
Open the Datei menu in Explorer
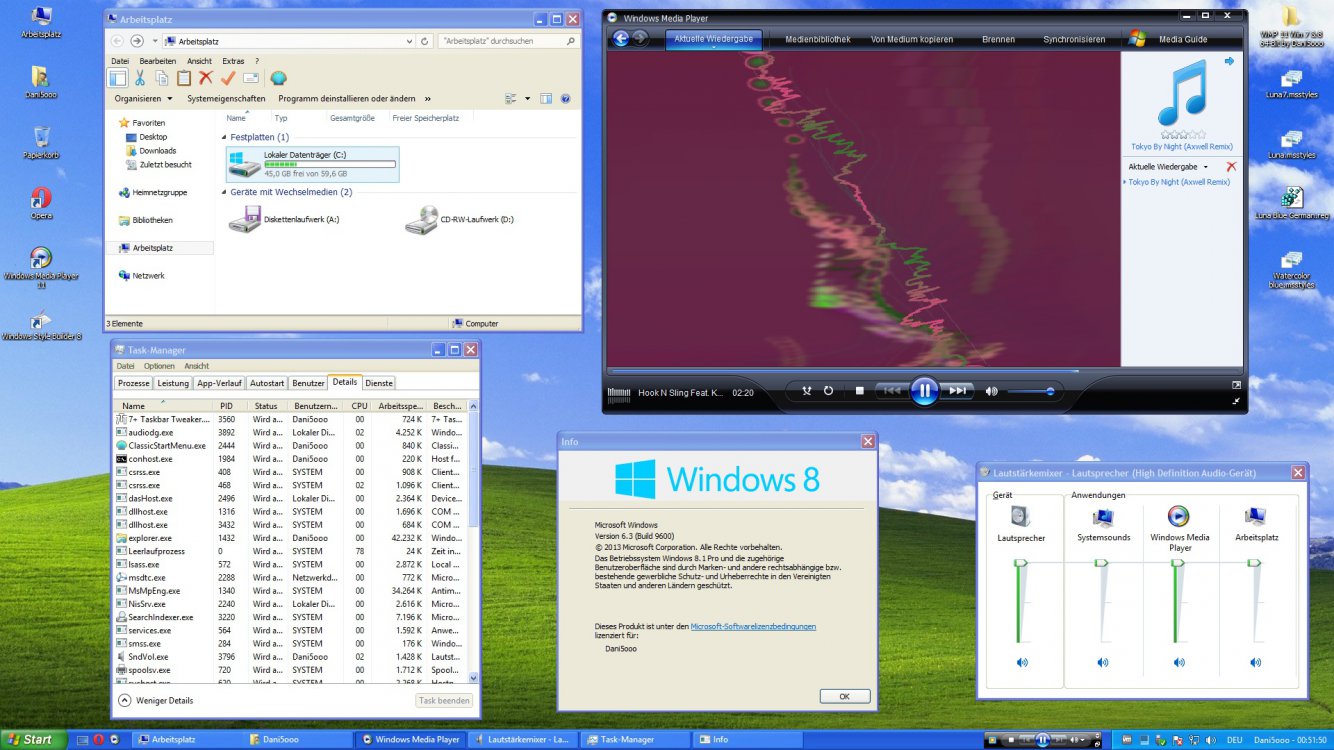click(120, 61)
